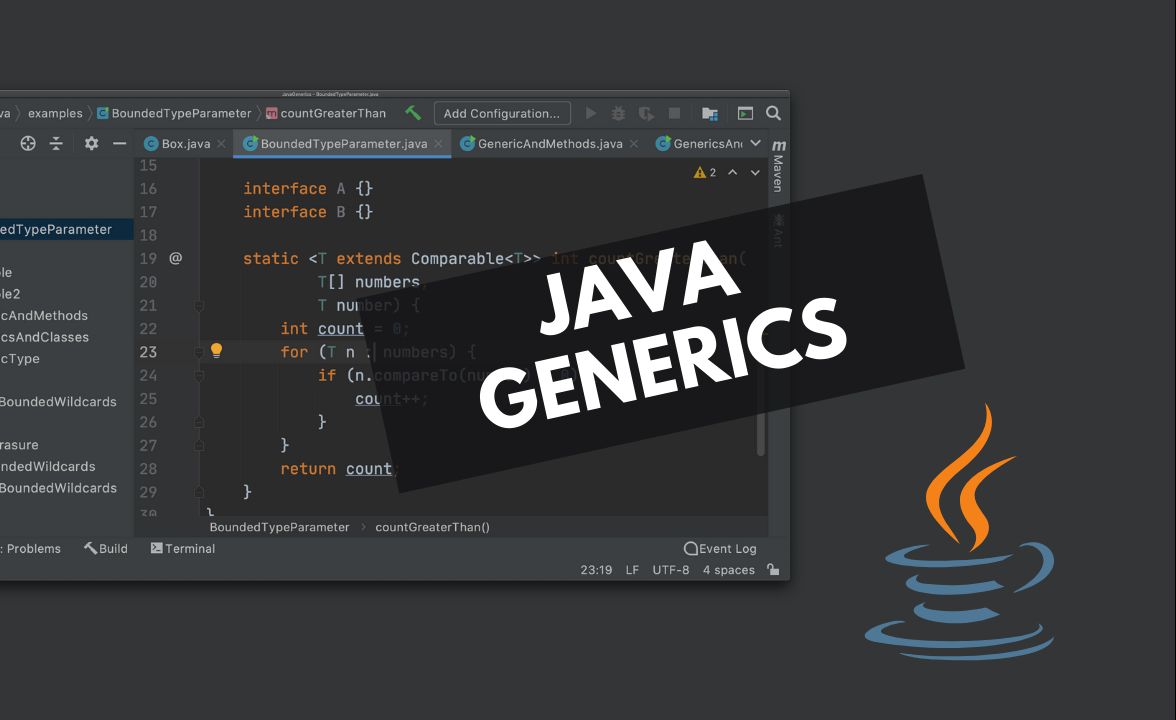The image size is (1176, 720).
Task: Open the Maven tool window
Action: 778,166
